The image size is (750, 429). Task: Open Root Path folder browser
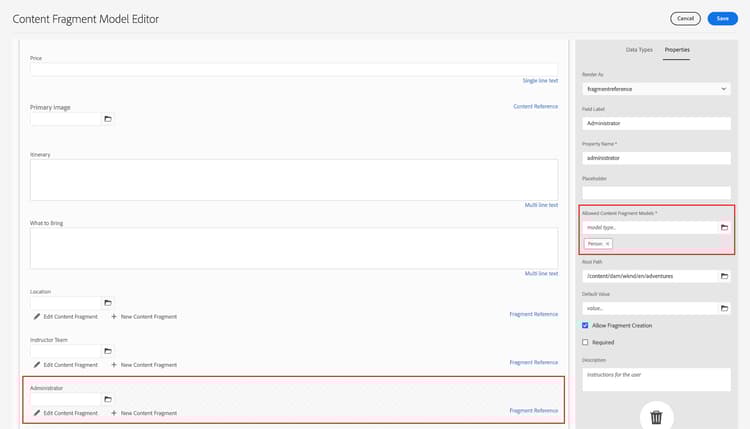(x=724, y=276)
